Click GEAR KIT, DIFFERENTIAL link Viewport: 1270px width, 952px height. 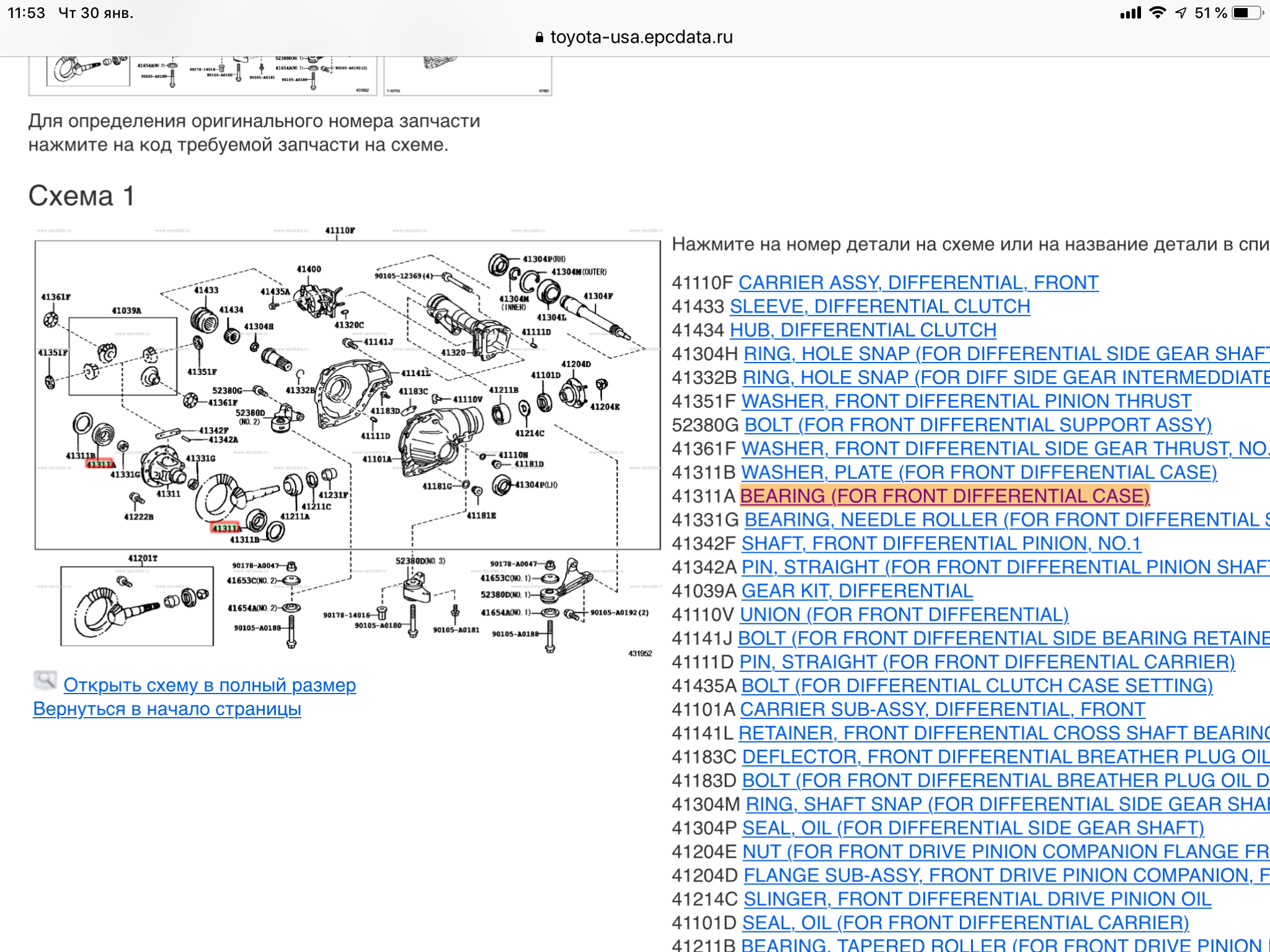pos(857,591)
